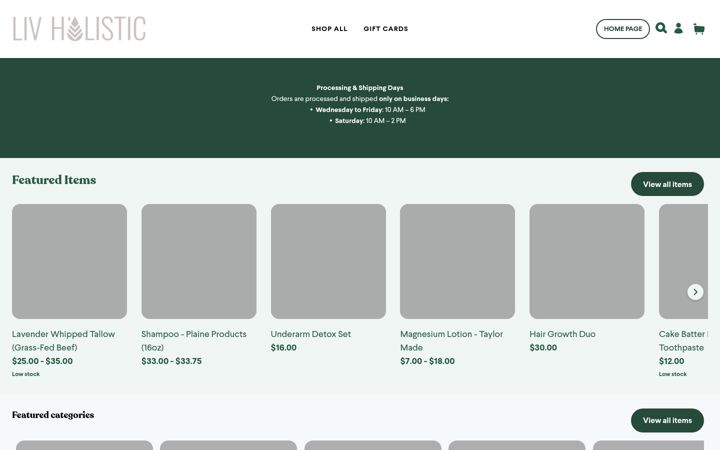Click Processing & Shipping Days banner title

click(x=360, y=88)
